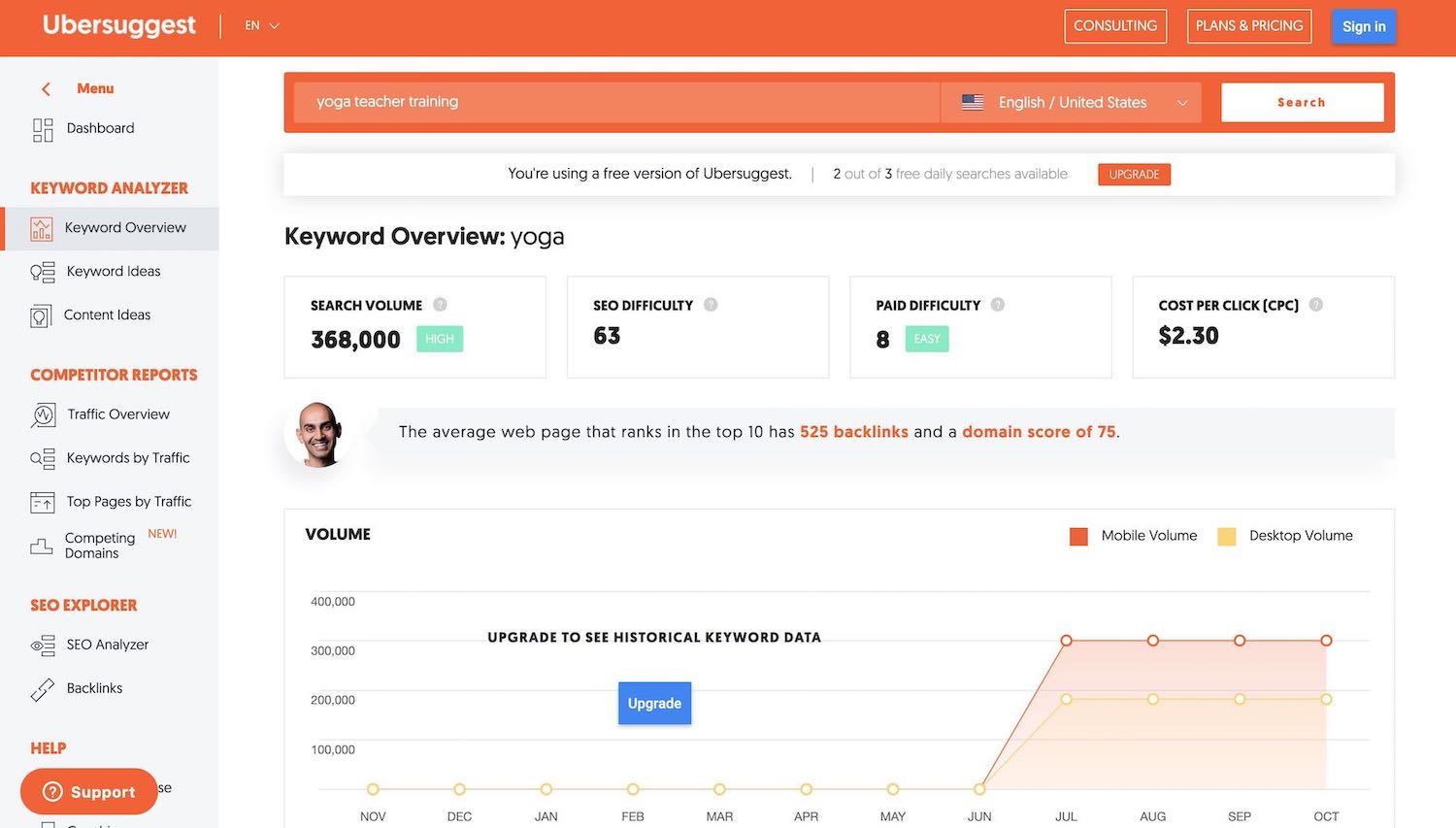Image resolution: width=1456 pixels, height=828 pixels.
Task: Click the Dashboard grid icon
Action: tap(43, 130)
